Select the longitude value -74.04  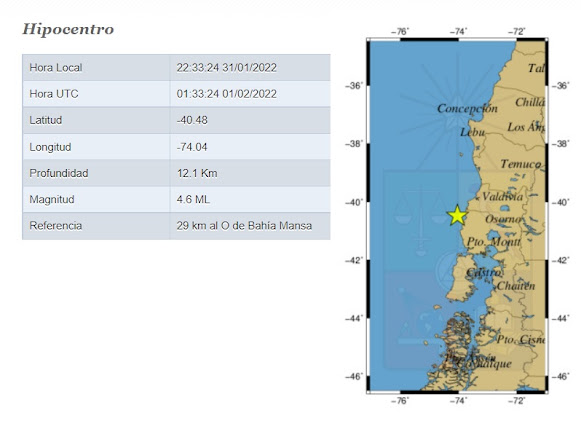coord(192,147)
